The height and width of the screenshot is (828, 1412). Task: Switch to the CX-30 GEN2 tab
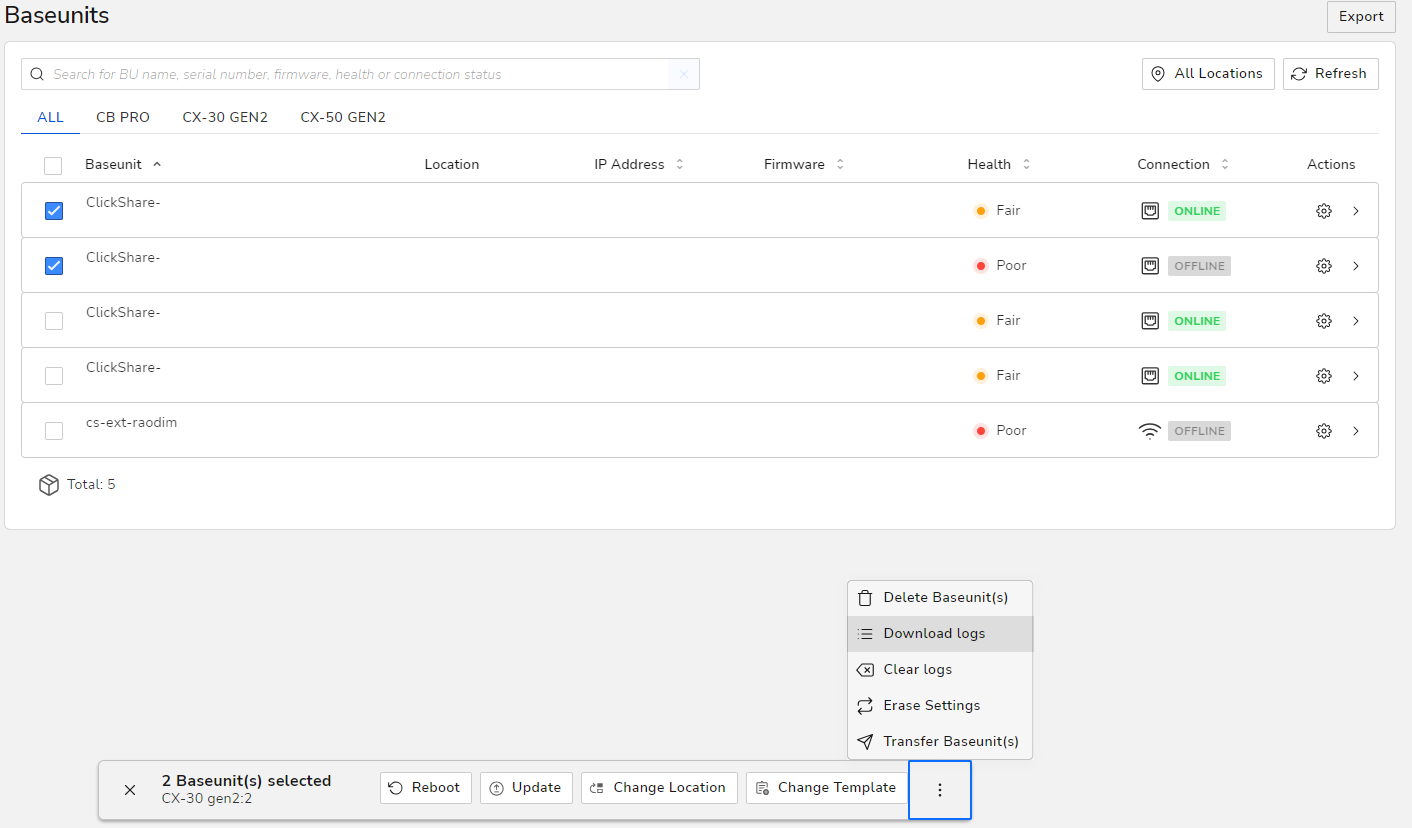click(225, 117)
